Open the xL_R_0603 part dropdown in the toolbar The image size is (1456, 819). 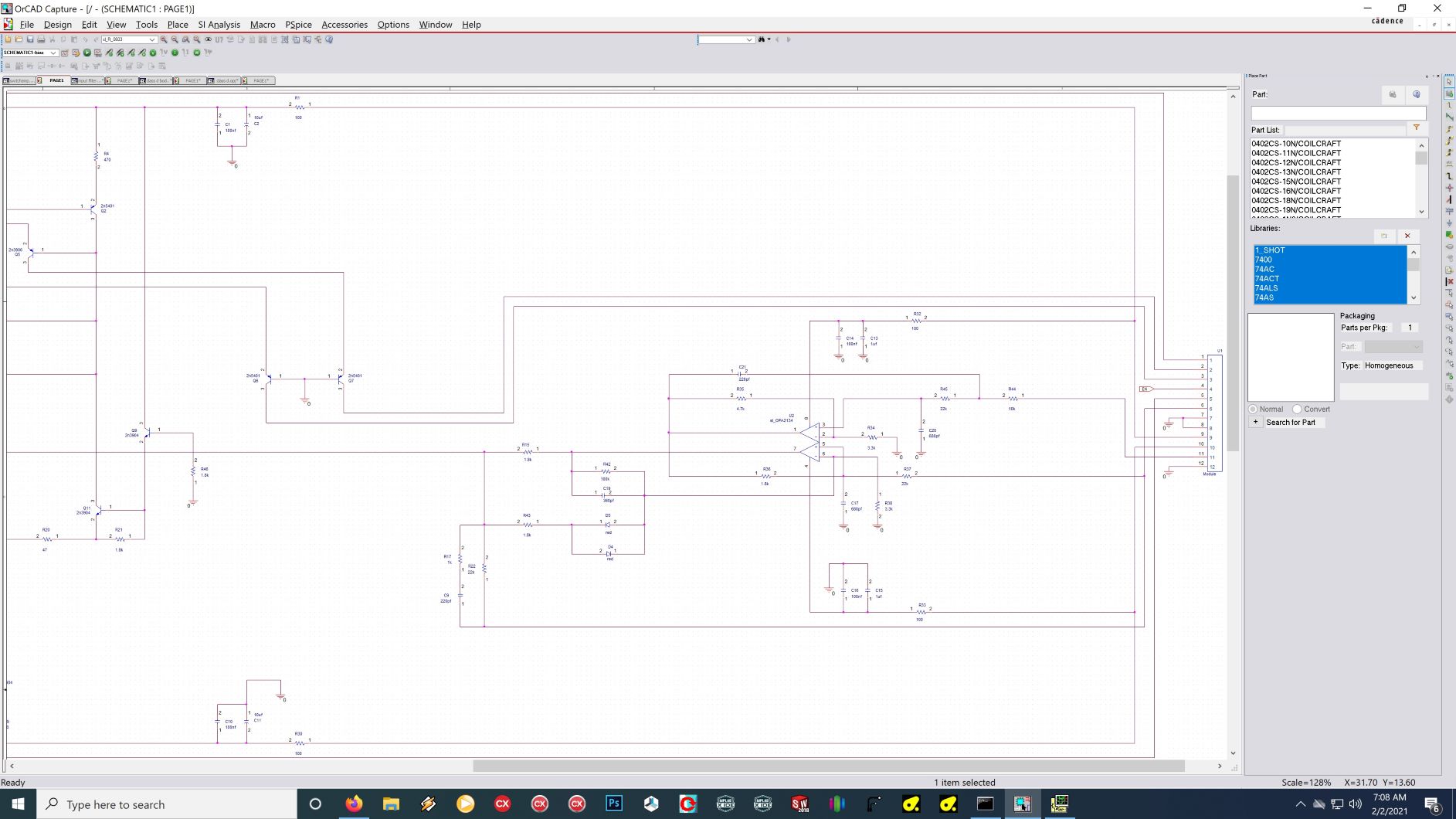pos(152,39)
